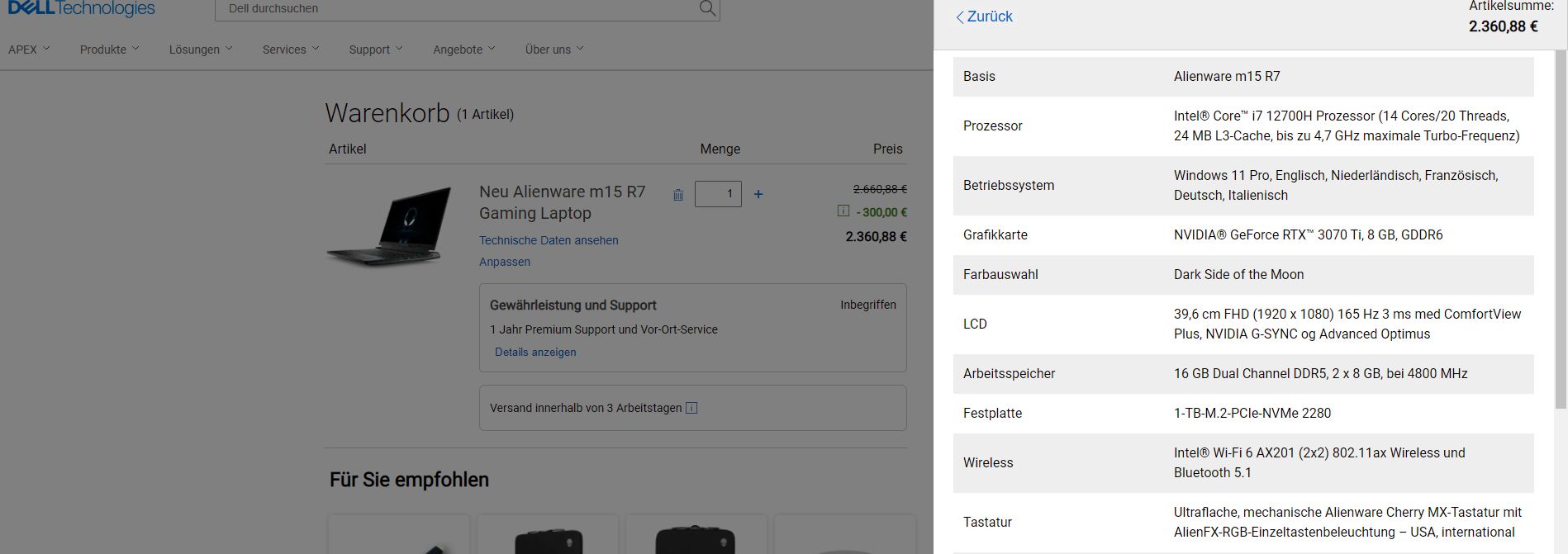1568x554 pixels.
Task: Expand the APEX menu
Action: pyautogui.click(x=29, y=50)
